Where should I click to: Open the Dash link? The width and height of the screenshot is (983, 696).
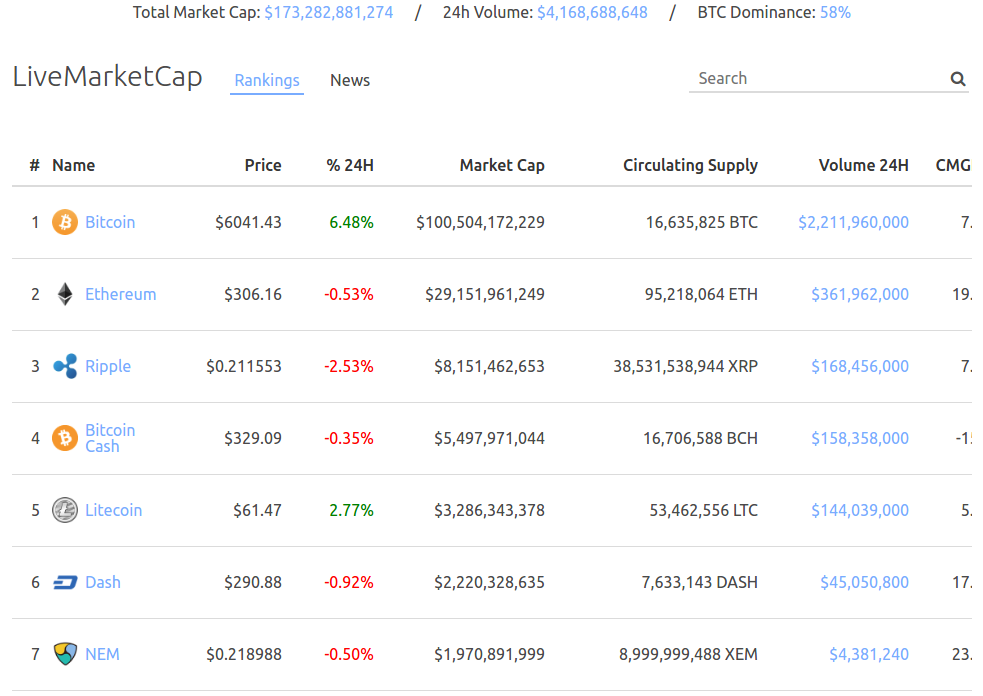pos(103,583)
